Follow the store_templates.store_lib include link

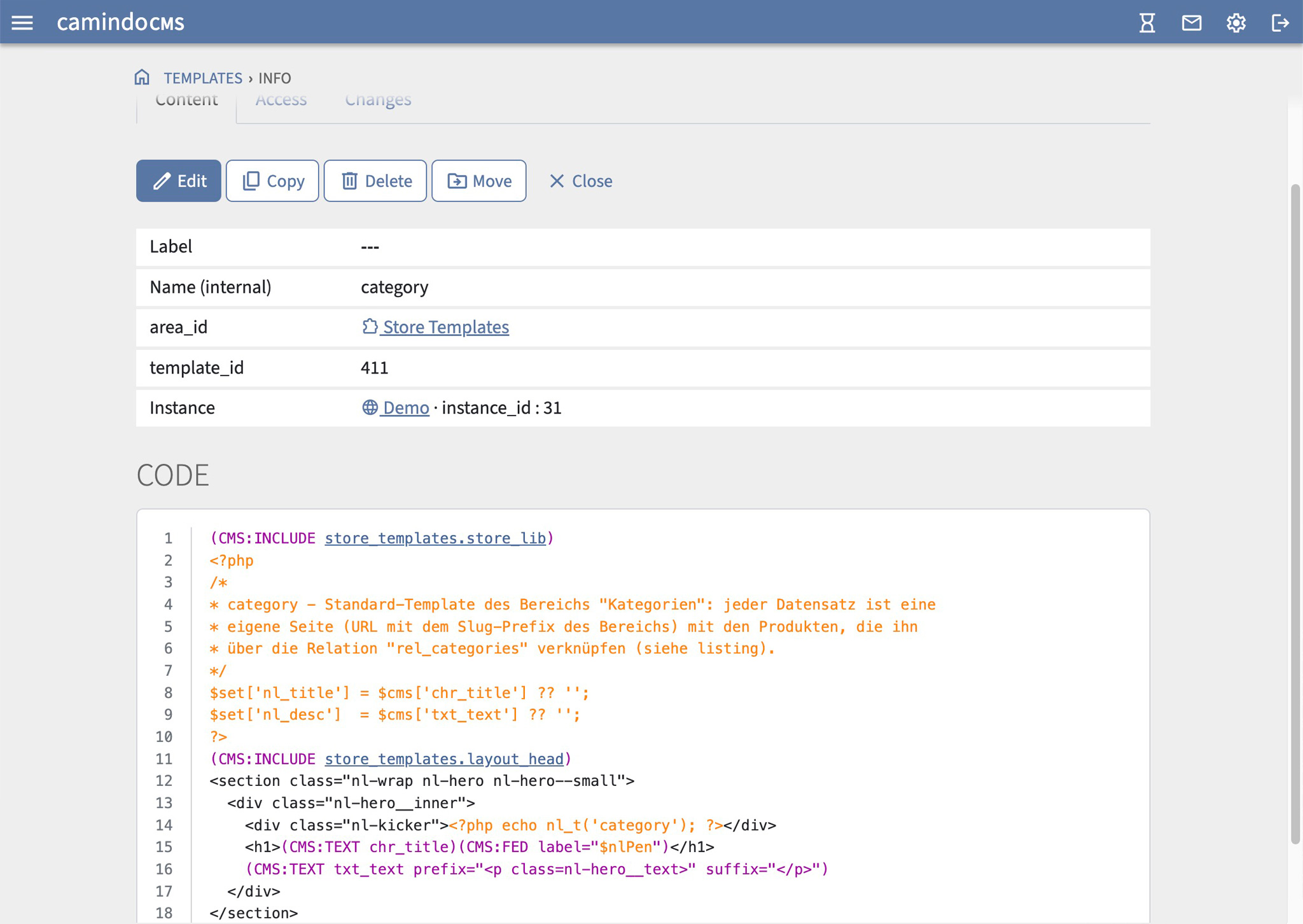pos(435,538)
